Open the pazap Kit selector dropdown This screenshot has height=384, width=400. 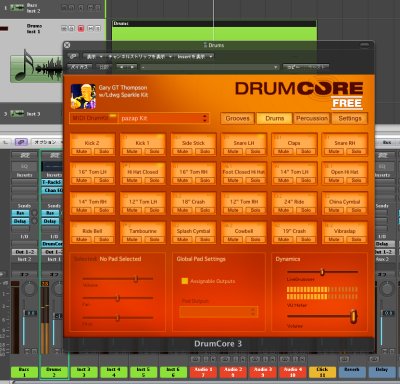pyautogui.click(x=164, y=118)
